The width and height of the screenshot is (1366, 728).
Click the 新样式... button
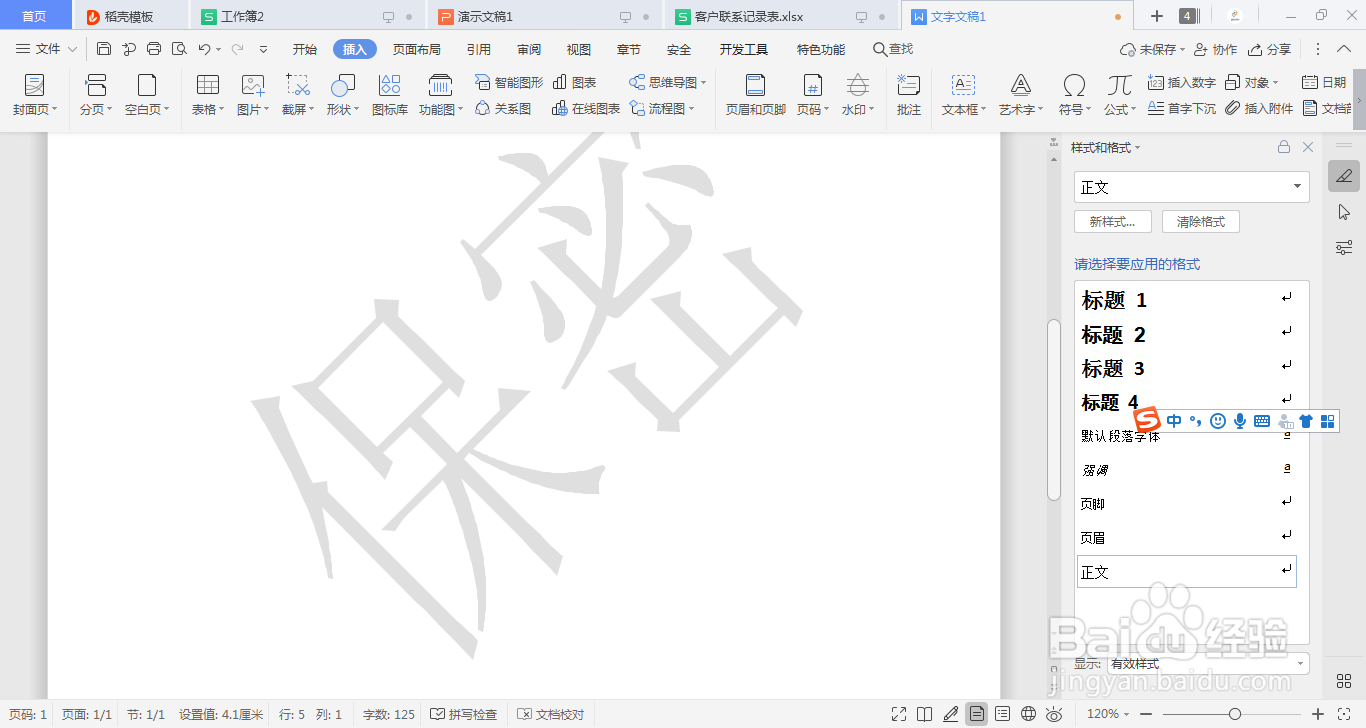click(1112, 221)
